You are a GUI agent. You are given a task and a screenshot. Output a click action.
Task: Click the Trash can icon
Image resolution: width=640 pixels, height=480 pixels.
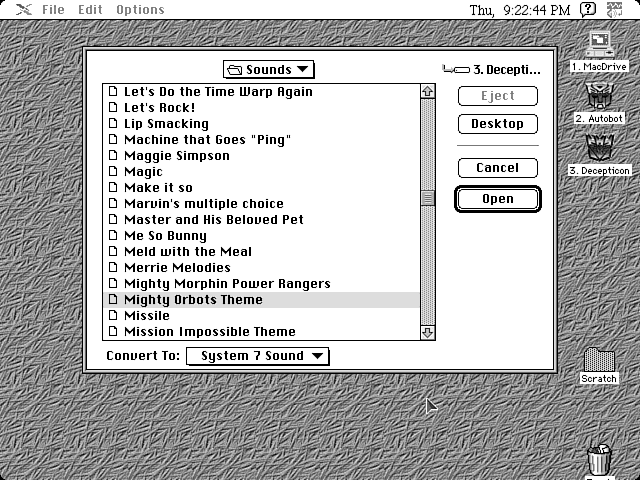pyautogui.click(x=599, y=460)
